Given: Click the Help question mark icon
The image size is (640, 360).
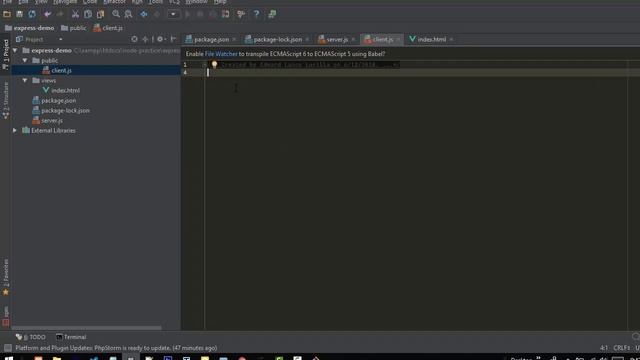Looking at the screenshot, I should point(256,14).
